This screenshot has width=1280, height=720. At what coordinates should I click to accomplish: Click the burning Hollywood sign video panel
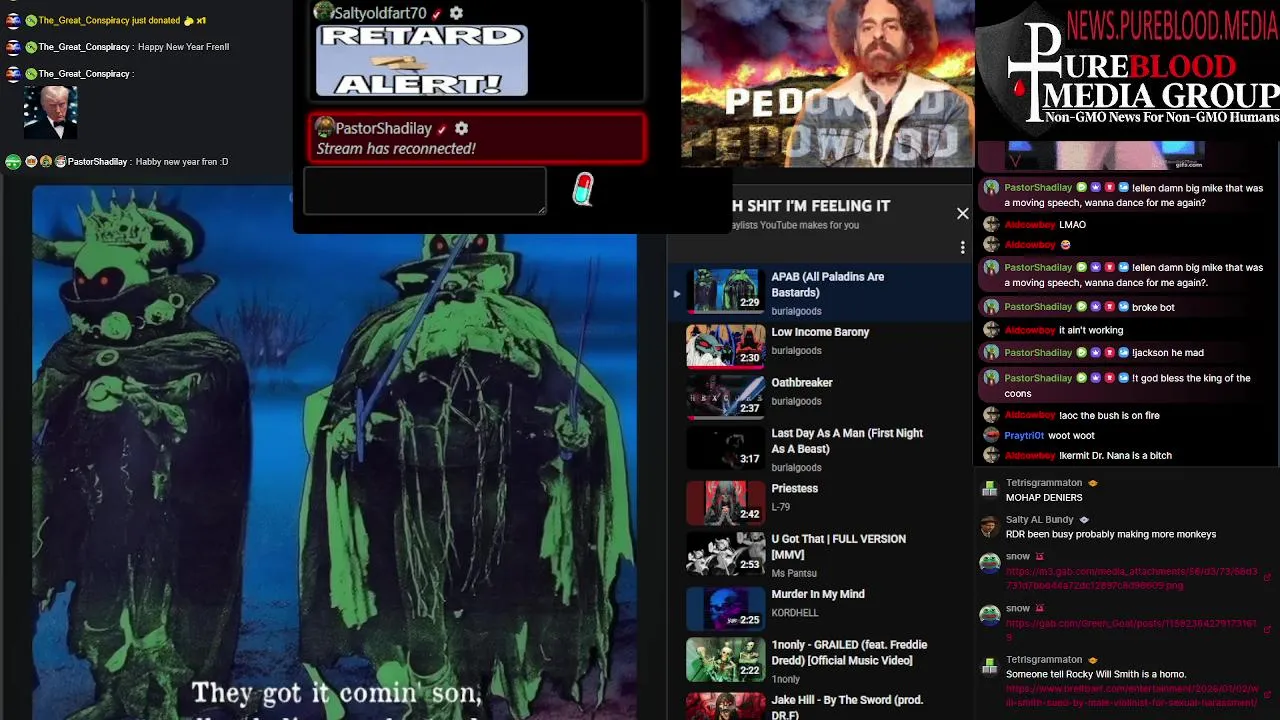tap(827, 83)
